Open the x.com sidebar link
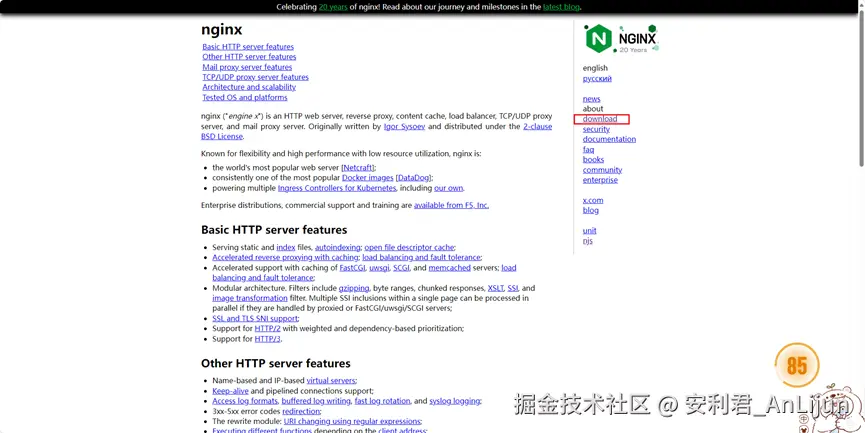The image size is (865, 433). 593,200
